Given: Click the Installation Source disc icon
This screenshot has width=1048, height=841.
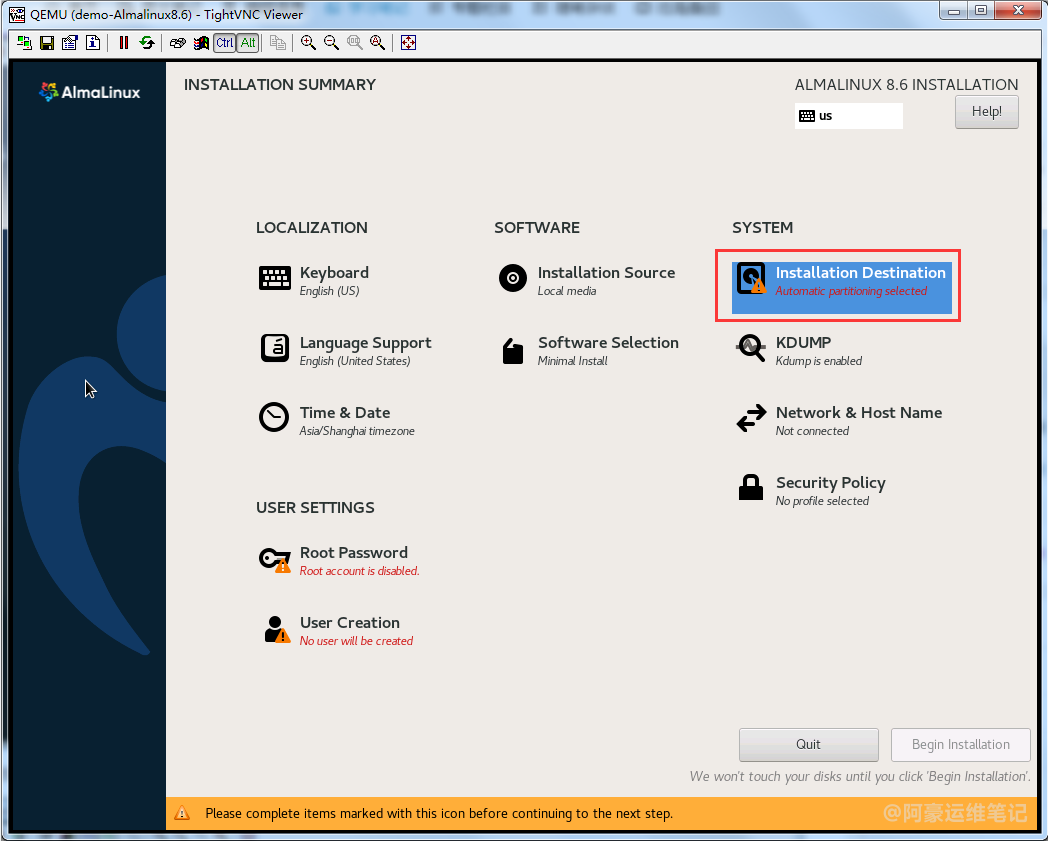Looking at the screenshot, I should click(x=513, y=277).
